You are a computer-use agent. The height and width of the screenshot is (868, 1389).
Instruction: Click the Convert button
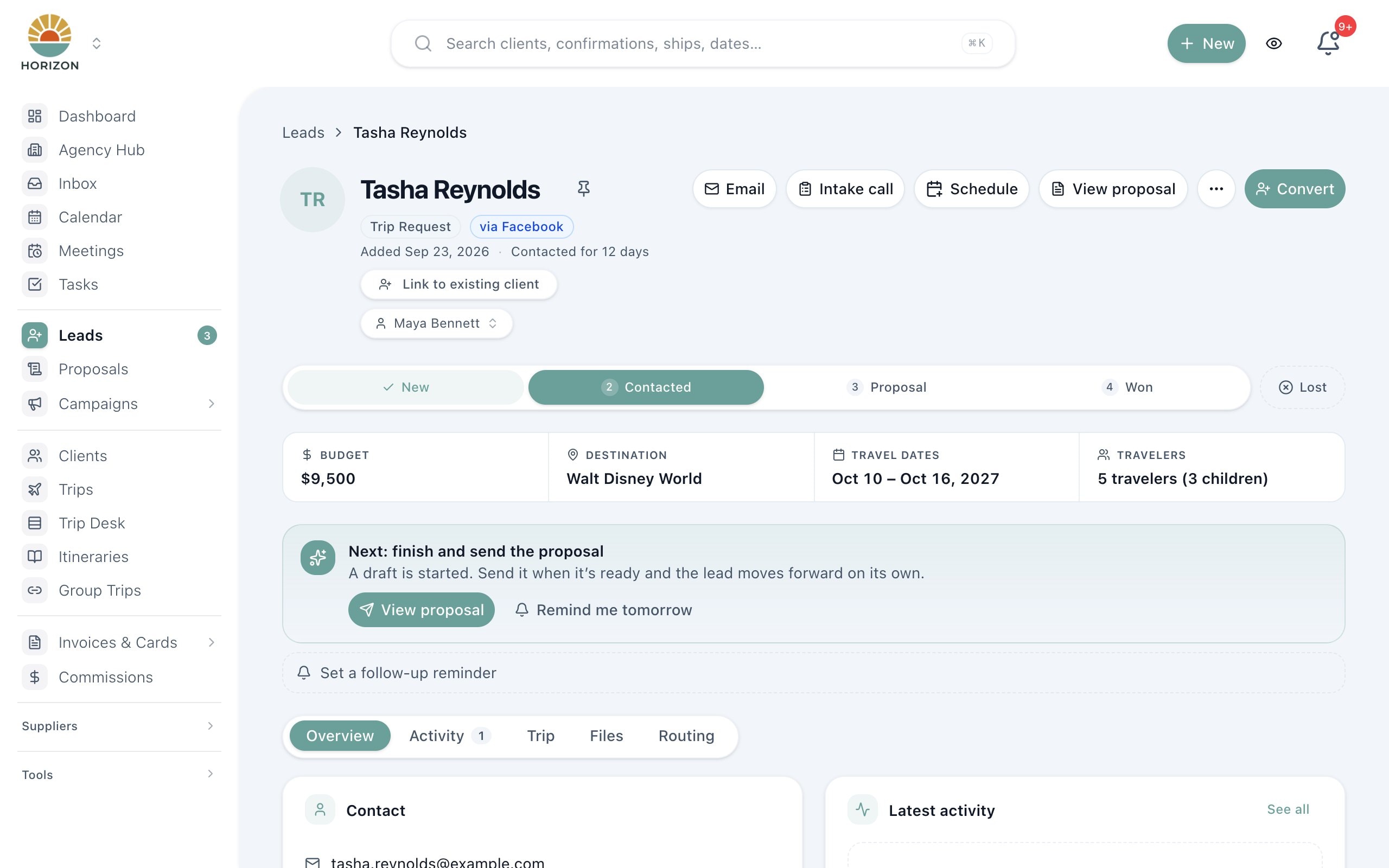coord(1295,189)
